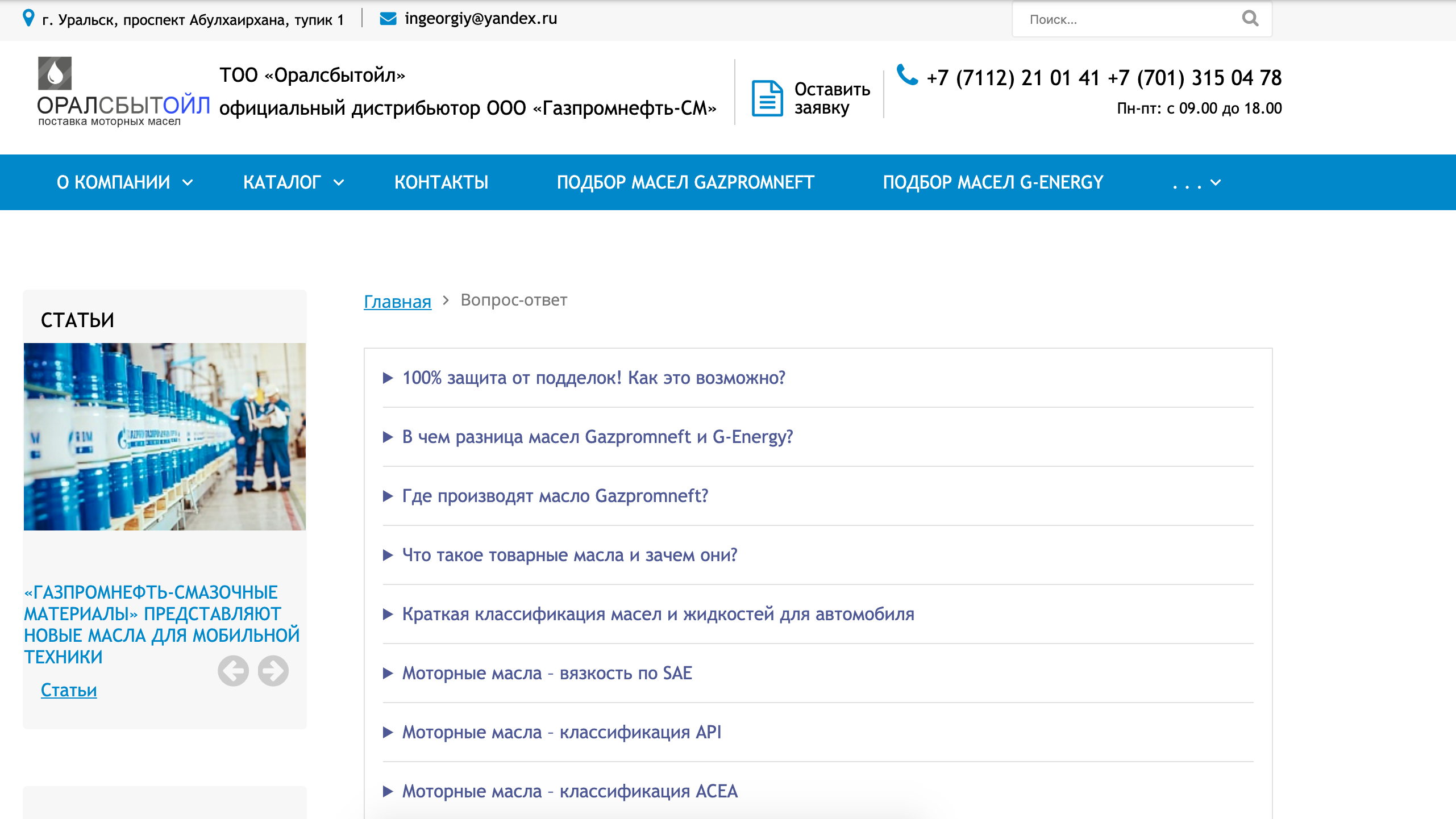
Task: Expand the О компании chevron
Action: click(x=188, y=183)
